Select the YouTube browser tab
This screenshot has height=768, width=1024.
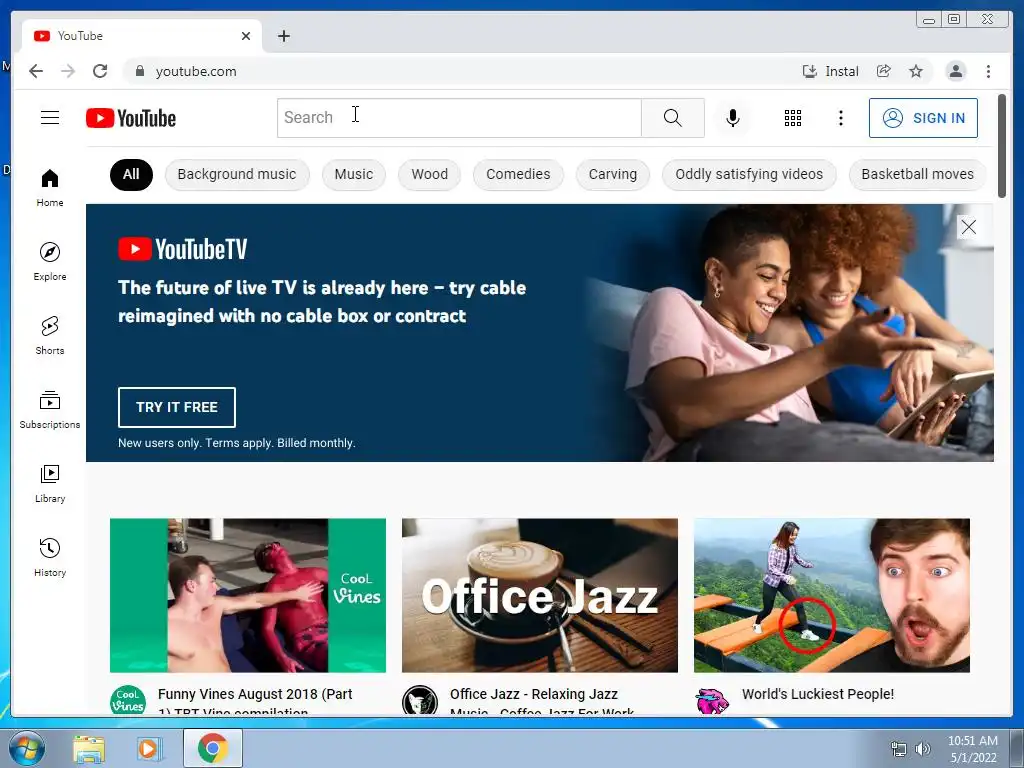click(x=142, y=36)
